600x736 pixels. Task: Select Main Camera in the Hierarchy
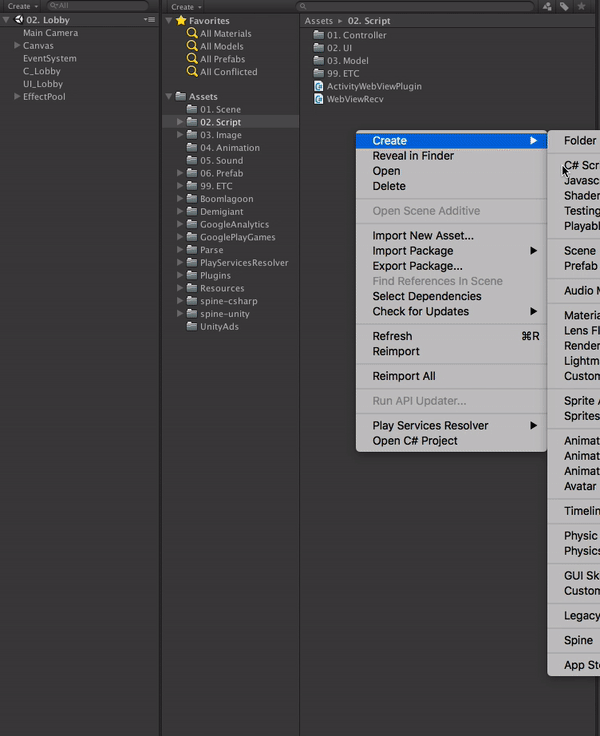(x=51, y=33)
